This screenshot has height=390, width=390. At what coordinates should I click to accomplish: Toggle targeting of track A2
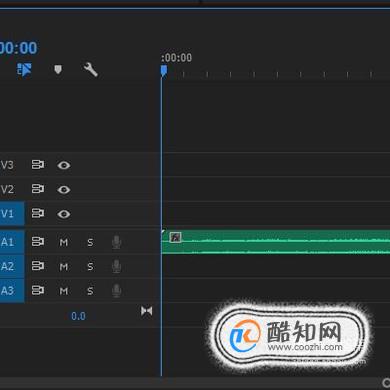pos(12,266)
